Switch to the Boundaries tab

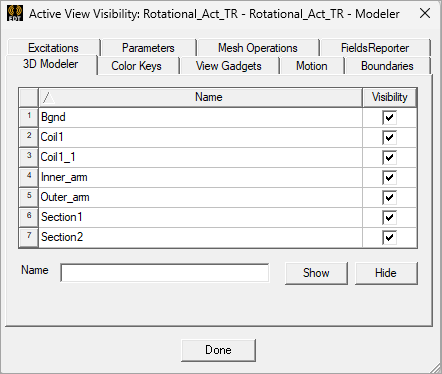click(x=387, y=66)
